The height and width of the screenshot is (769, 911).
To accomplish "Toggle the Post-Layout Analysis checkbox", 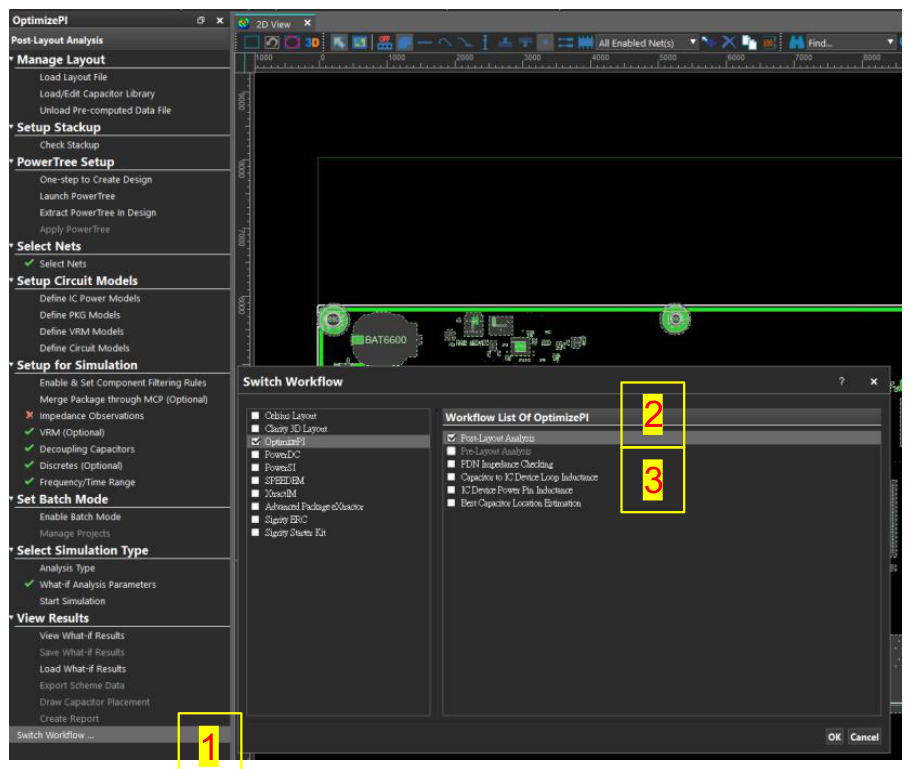I will (451, 437).
